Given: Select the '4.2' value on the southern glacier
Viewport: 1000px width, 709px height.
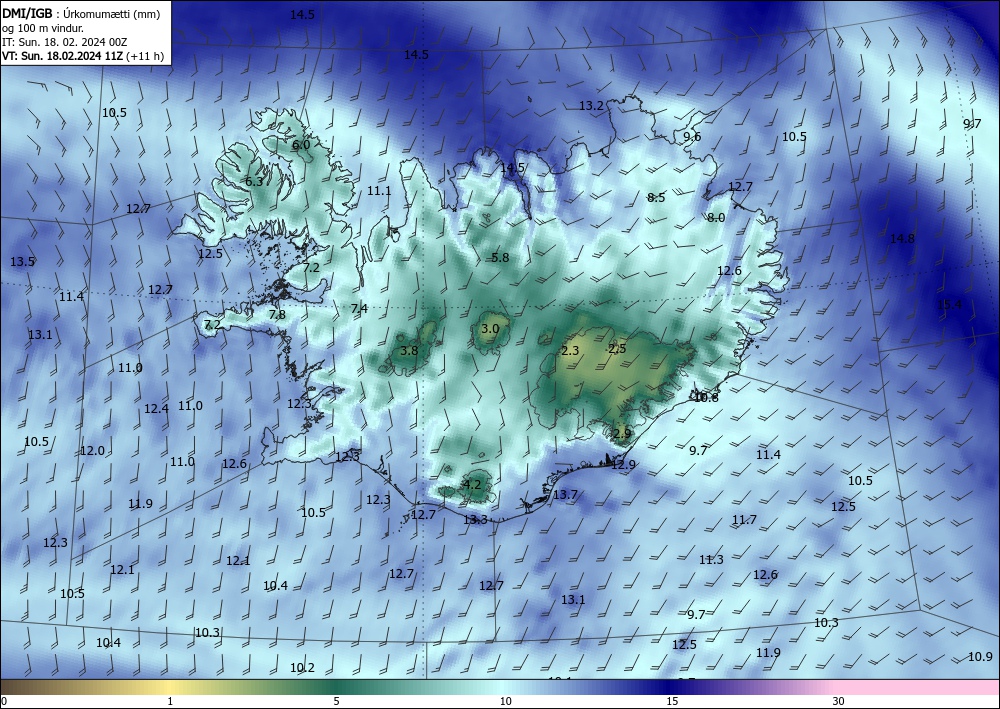Looking at the screenshot, I should [x=472, y=485].
